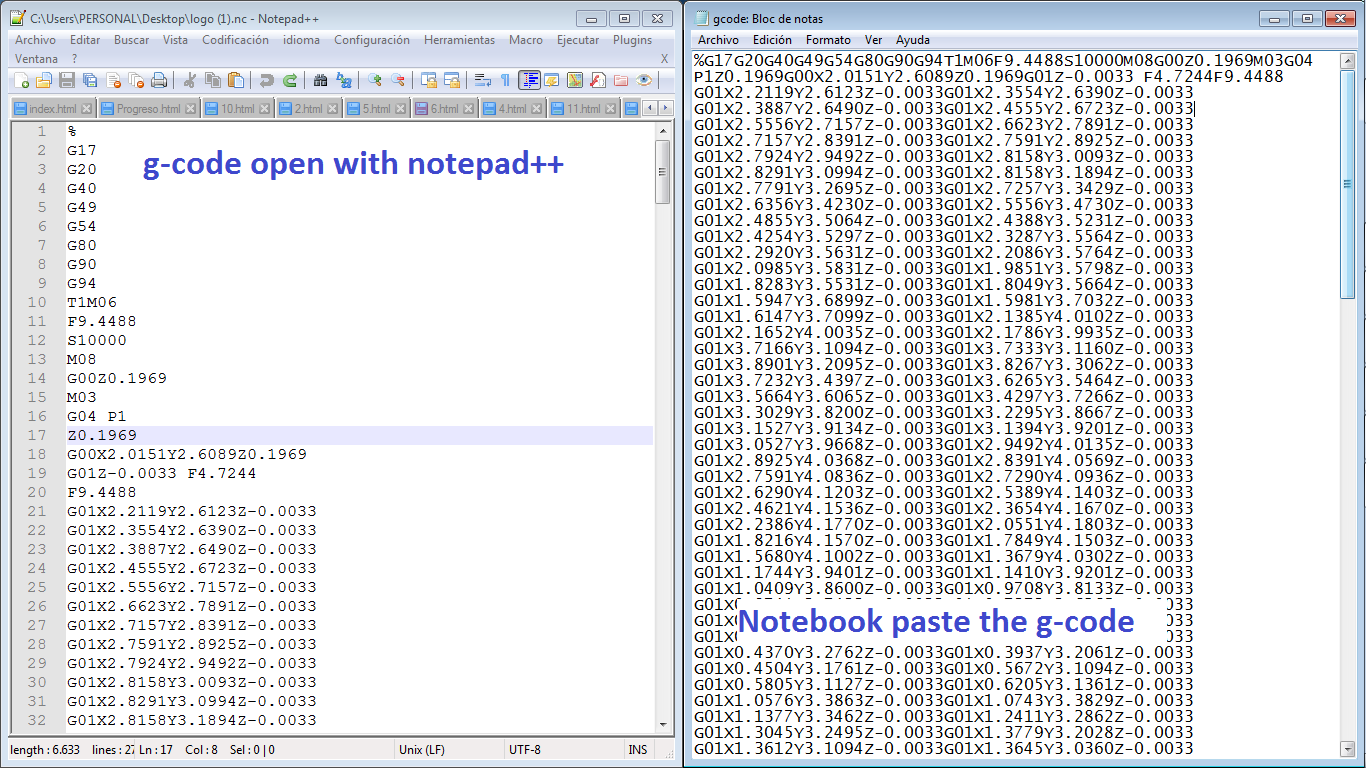Save all open files in Notepad++
The image size is (1366, 768).
[x=90, y=80]
